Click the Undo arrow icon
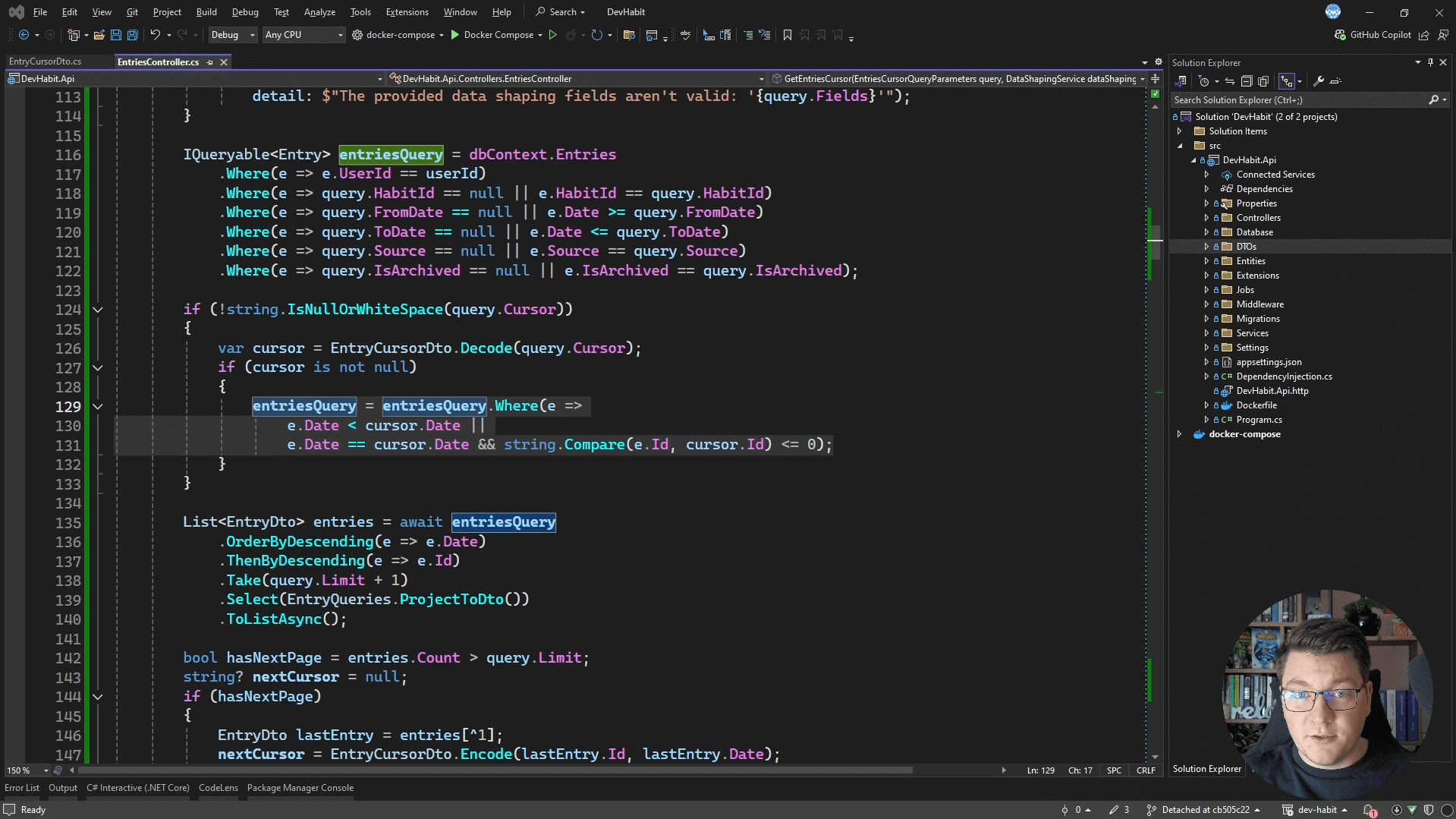 [155, 35]
